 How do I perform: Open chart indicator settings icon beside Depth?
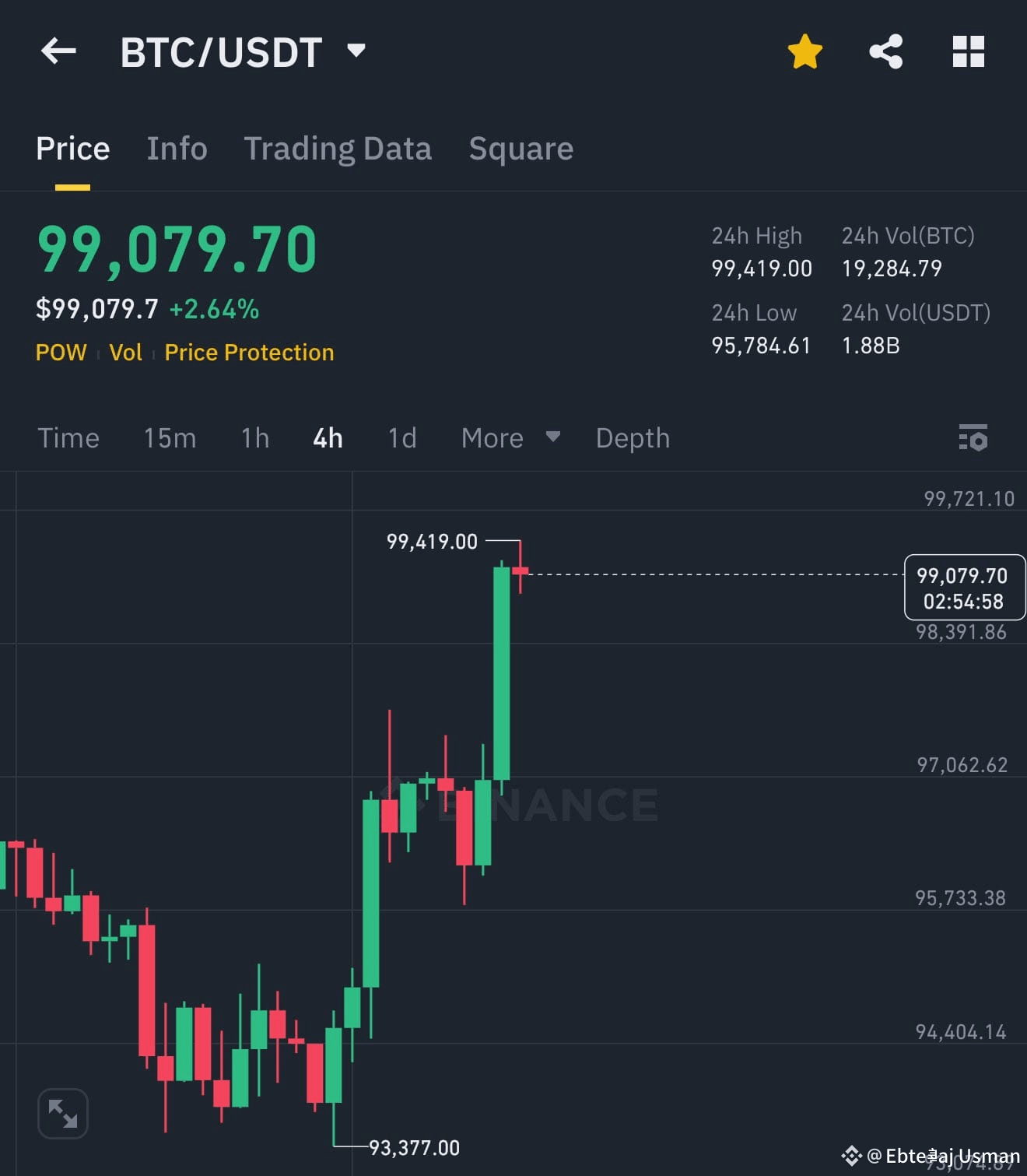click(x=973, y=438)
